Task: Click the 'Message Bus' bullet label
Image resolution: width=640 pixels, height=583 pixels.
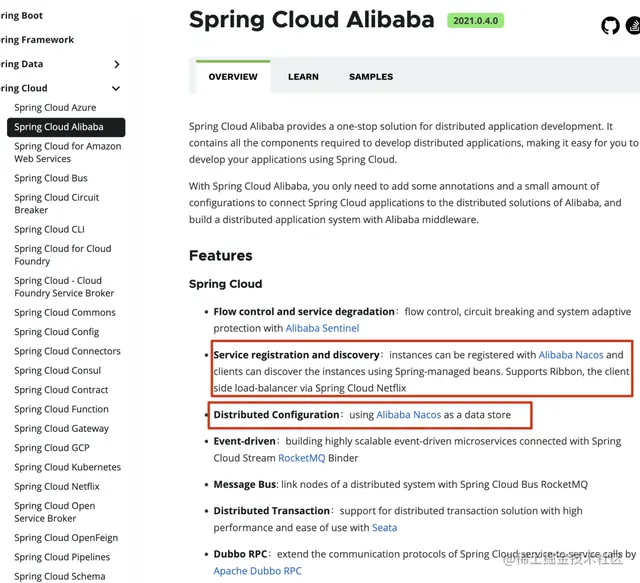Action: coord(244,485)
